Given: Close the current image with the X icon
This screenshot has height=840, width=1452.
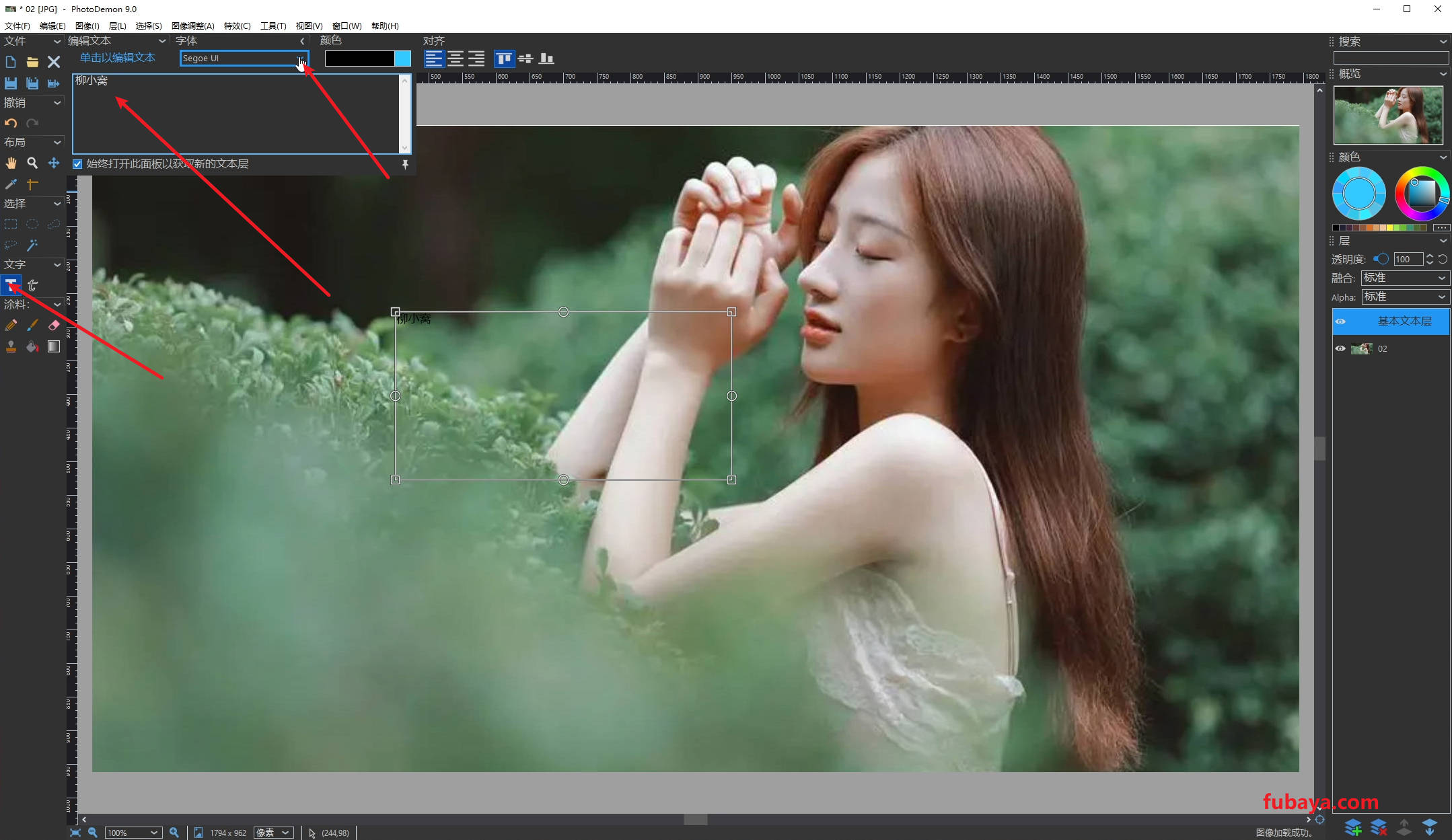Looking at the screenshot, I should tap(54, 62).
